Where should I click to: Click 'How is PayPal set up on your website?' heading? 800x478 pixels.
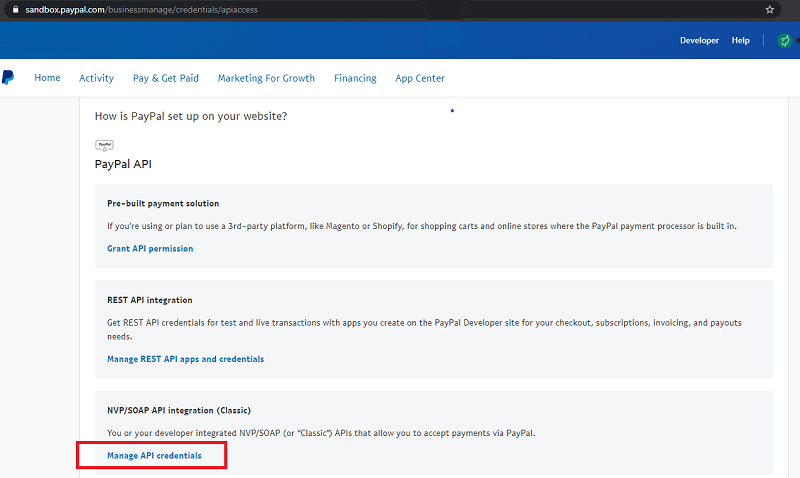click(x=191, y=116)
